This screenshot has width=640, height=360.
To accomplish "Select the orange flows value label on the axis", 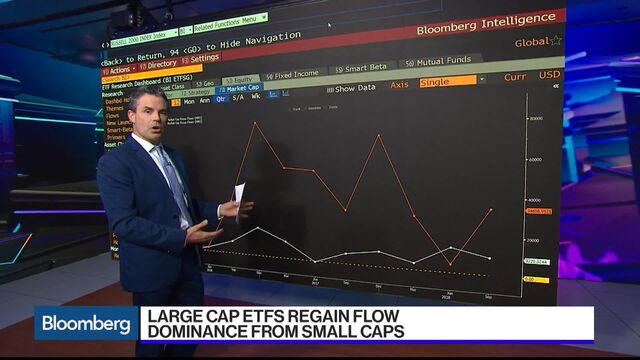I will pyautogui.click(x=539, y=211).
